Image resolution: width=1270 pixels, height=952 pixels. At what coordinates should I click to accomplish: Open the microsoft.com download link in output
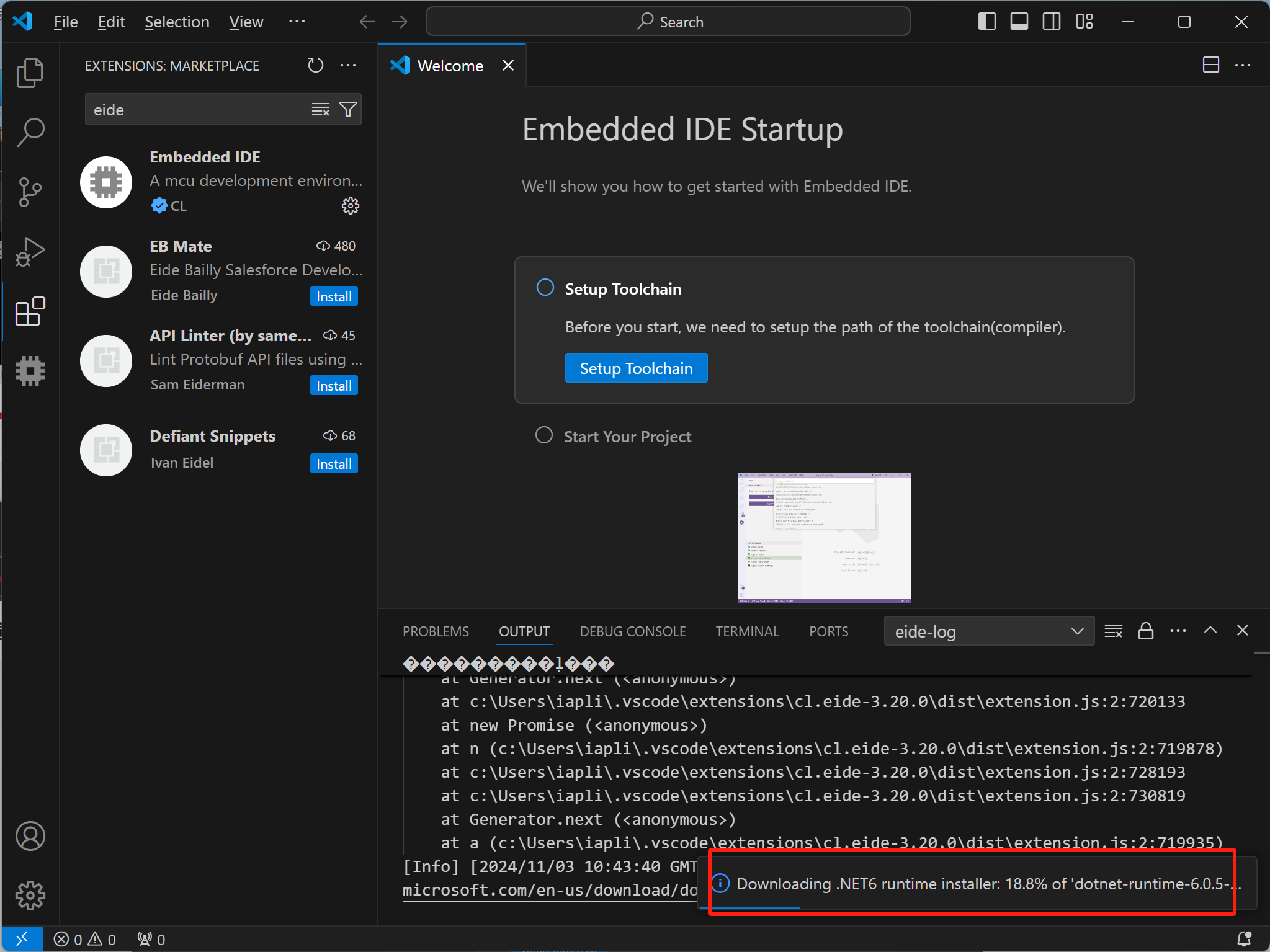tap(550, 890)
